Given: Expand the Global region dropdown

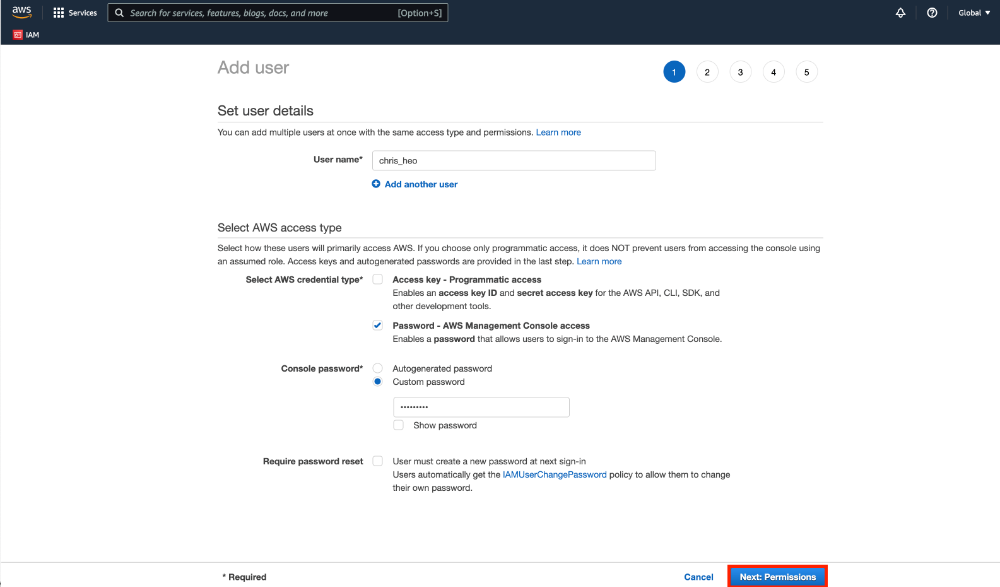Looking at the screenshot, I should pos(974,13).
